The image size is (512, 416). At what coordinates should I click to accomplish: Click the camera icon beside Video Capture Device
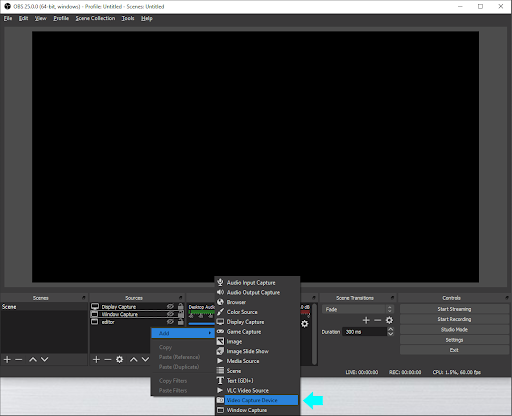(220, 400)
